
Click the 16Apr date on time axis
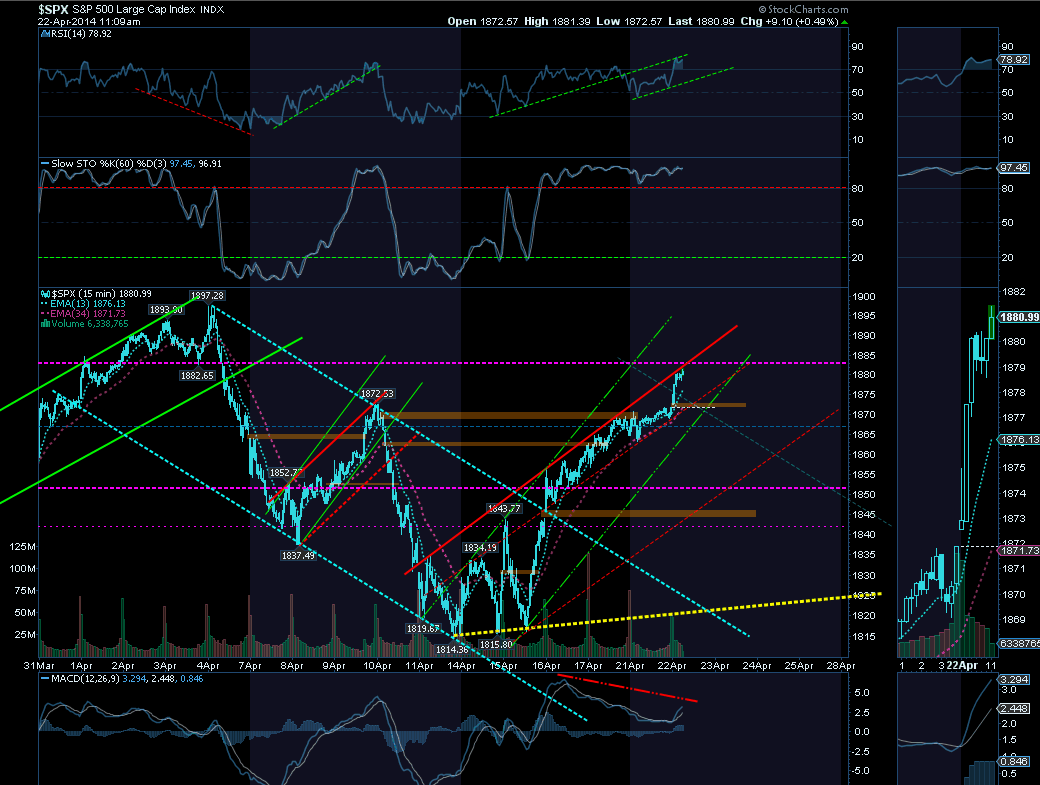pos(546,666)
